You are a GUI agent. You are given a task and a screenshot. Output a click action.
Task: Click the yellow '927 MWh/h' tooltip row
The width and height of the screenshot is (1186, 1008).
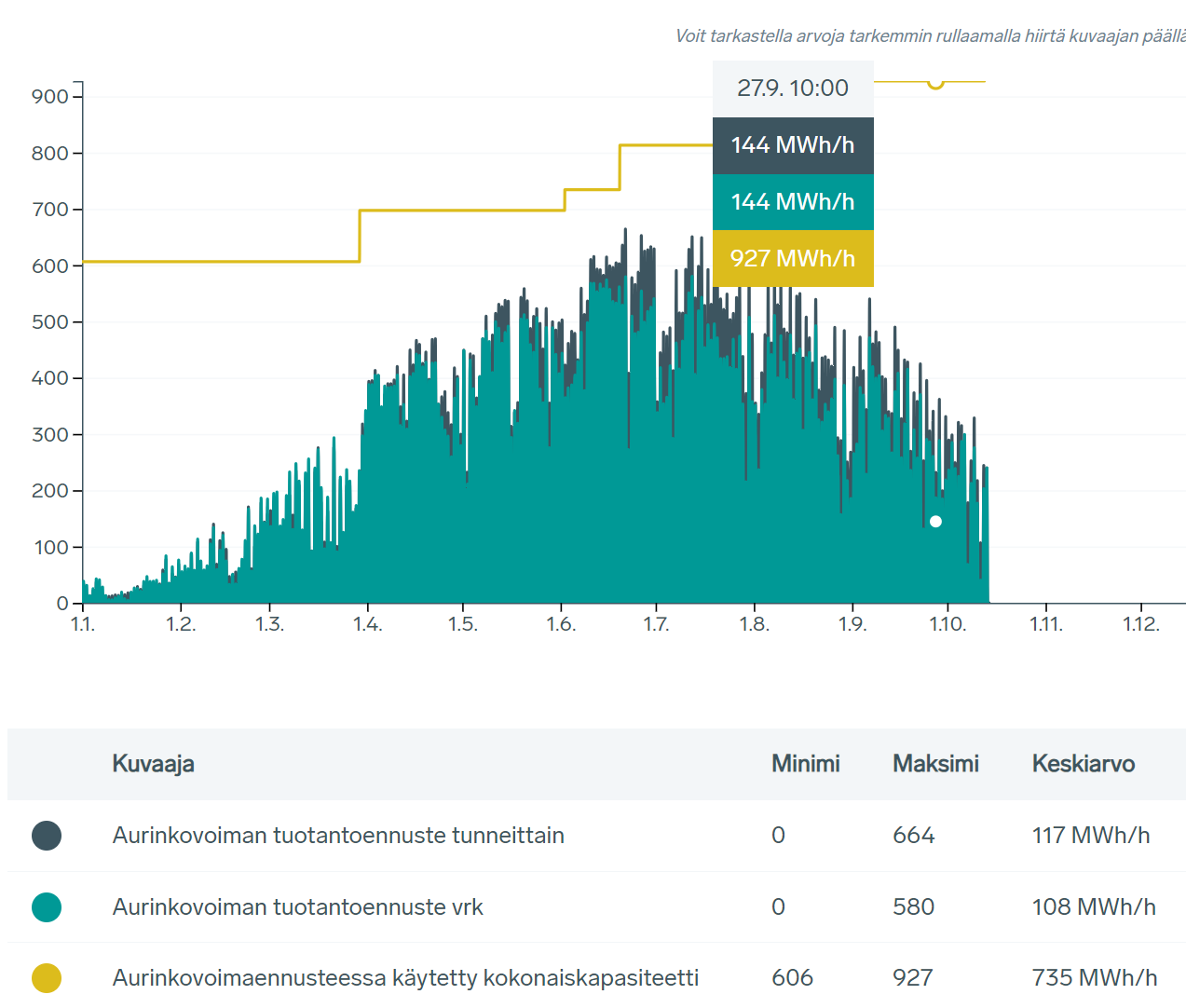point(793,258)
